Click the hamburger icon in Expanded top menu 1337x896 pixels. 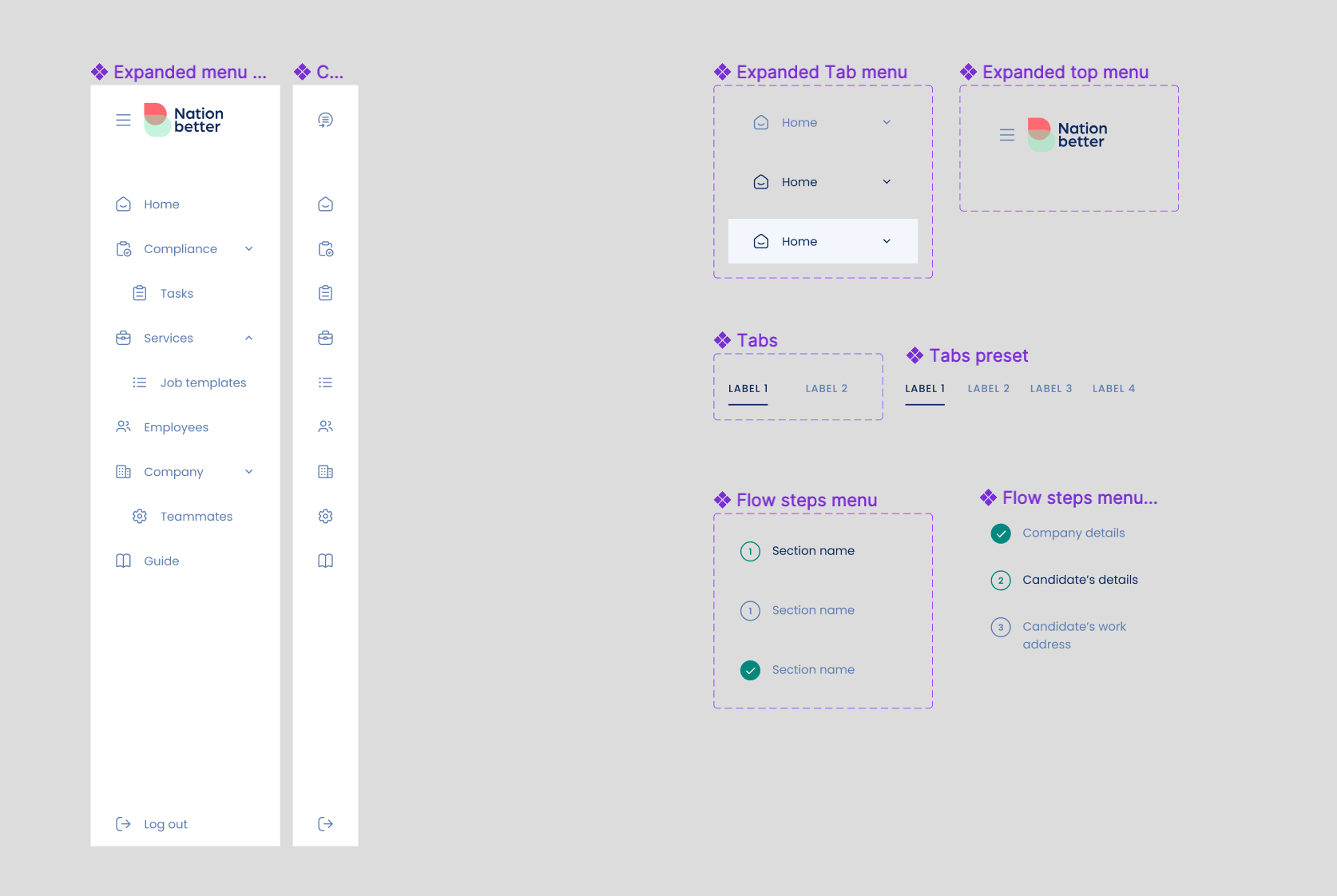tap(1007, 135)
